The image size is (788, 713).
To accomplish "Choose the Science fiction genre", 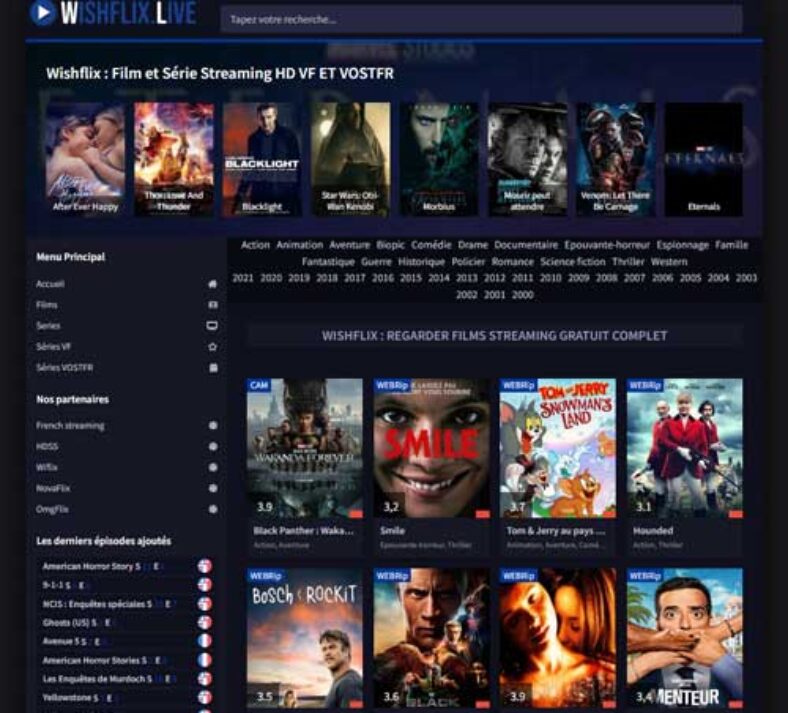I will tap(573, 262).
